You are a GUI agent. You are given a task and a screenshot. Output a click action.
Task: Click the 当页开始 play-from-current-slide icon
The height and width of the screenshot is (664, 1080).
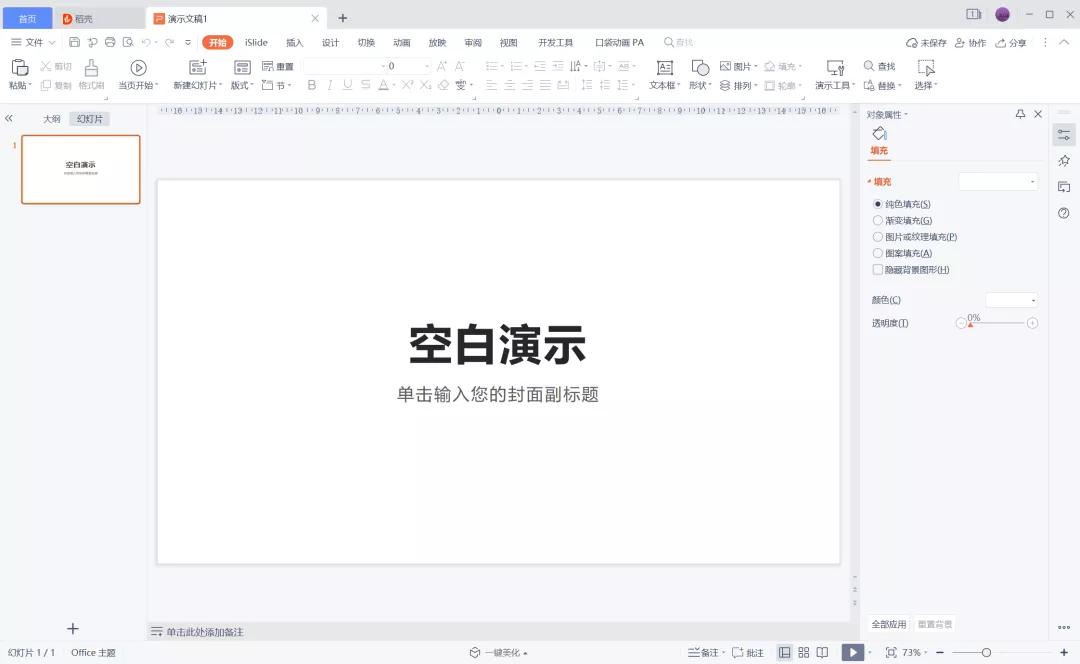click(x=137, y=68)
